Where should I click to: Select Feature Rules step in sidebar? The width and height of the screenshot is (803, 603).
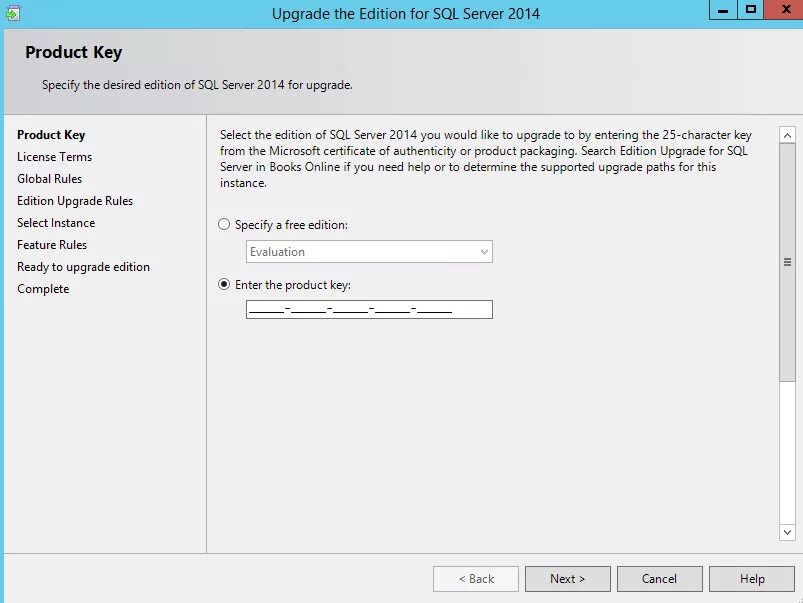coord(52,245)
